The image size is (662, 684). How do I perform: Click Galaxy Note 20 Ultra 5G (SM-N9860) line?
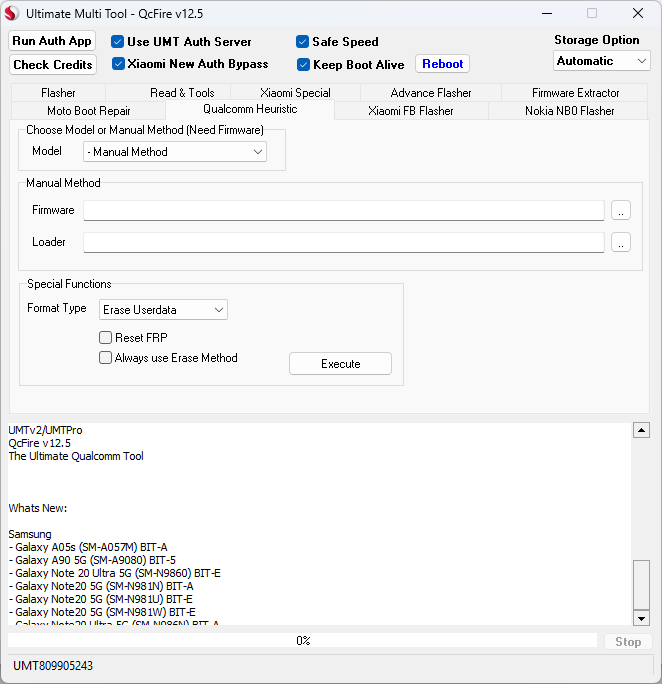115,573
